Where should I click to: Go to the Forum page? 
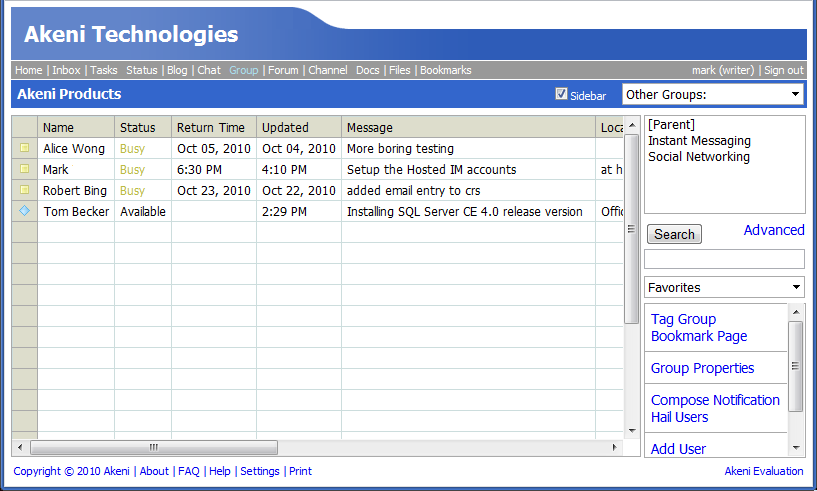point(283,70)
